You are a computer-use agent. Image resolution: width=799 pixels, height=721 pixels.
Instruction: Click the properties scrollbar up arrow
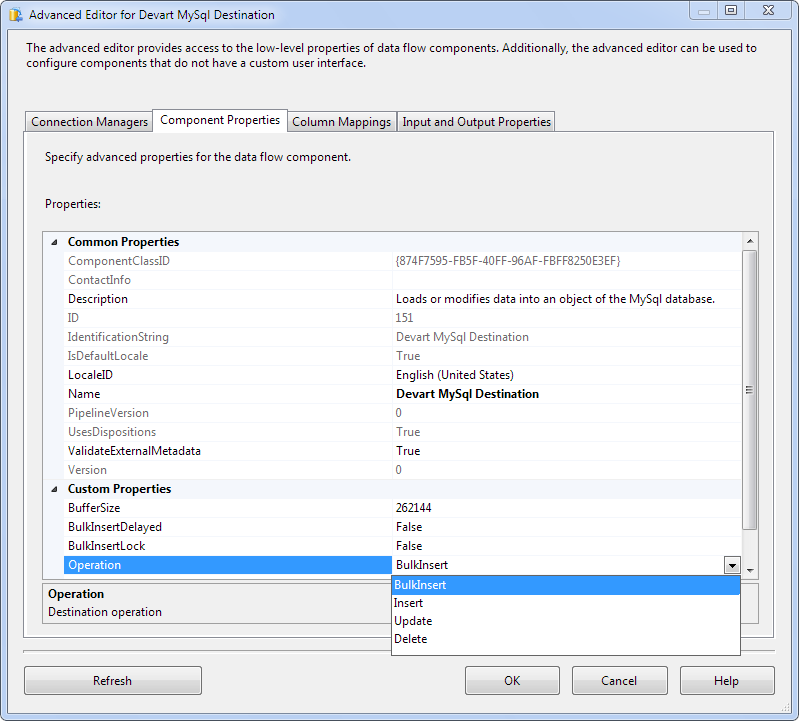[x=750, y=241]
